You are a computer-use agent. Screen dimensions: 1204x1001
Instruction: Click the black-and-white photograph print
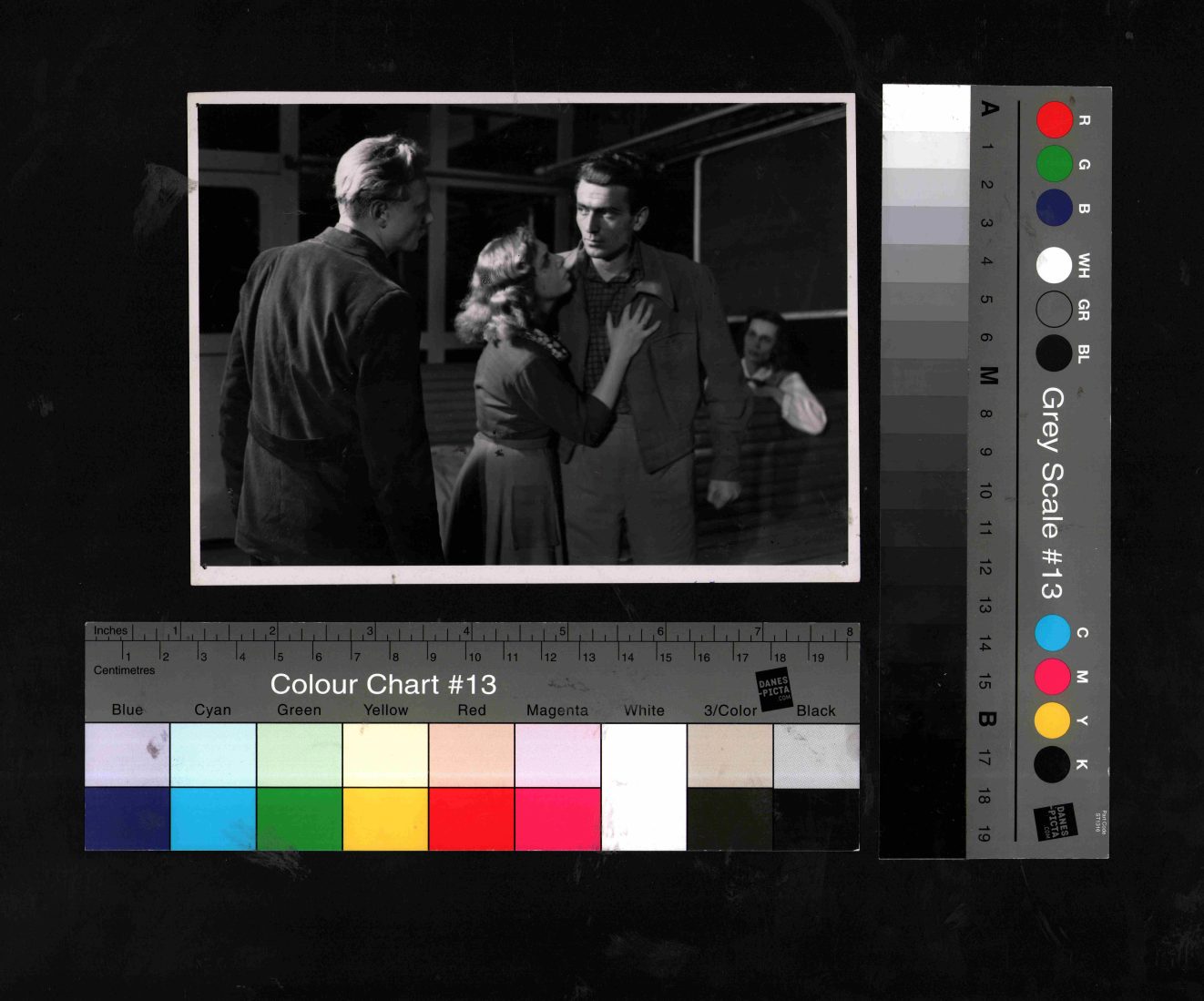[523, 338]
